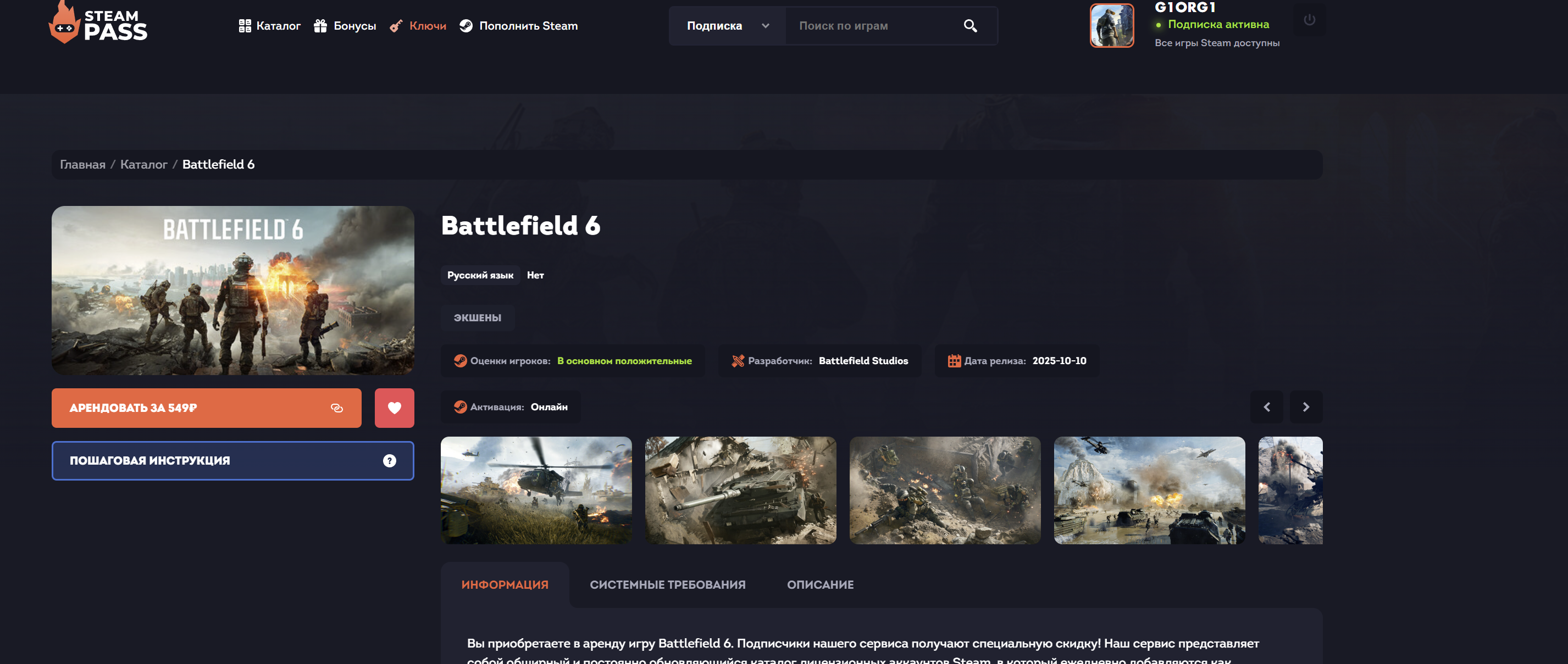Show previous screenshots with left arrow

coord(1267,407)
